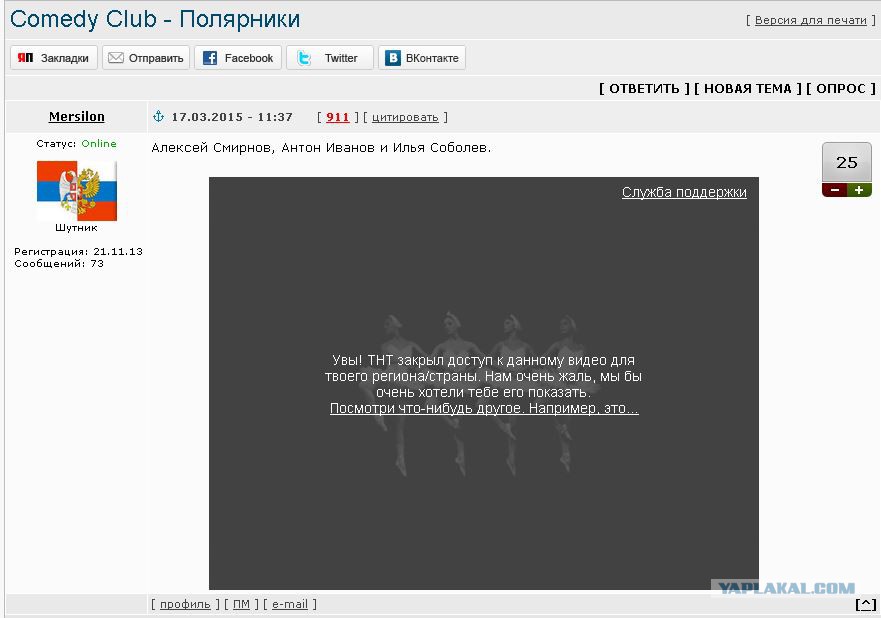The width and height of the screenshot is (881, 618).
Task: Click the Отправить envelope share button
Action: tap(146, 58)
